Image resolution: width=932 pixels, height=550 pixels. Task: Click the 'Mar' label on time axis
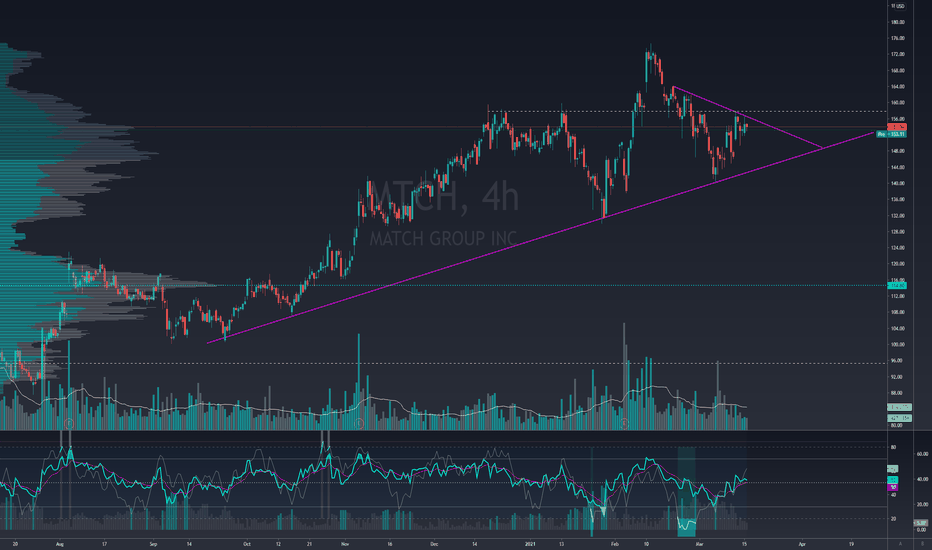coord(700,543)
